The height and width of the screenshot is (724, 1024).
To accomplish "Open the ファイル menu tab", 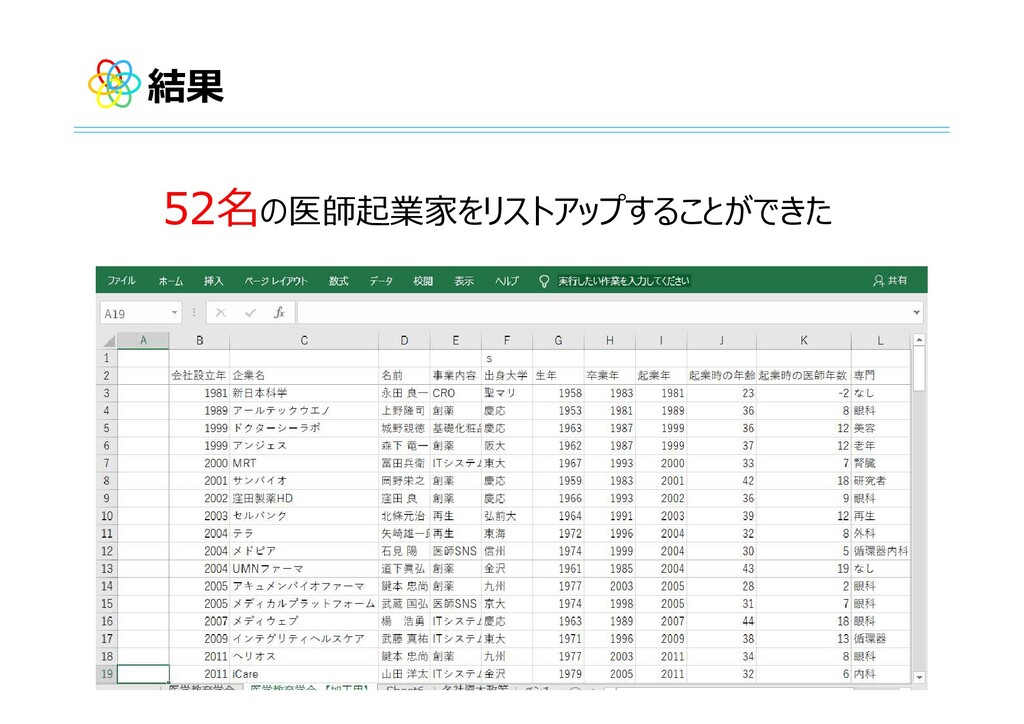I will point(121,281).
